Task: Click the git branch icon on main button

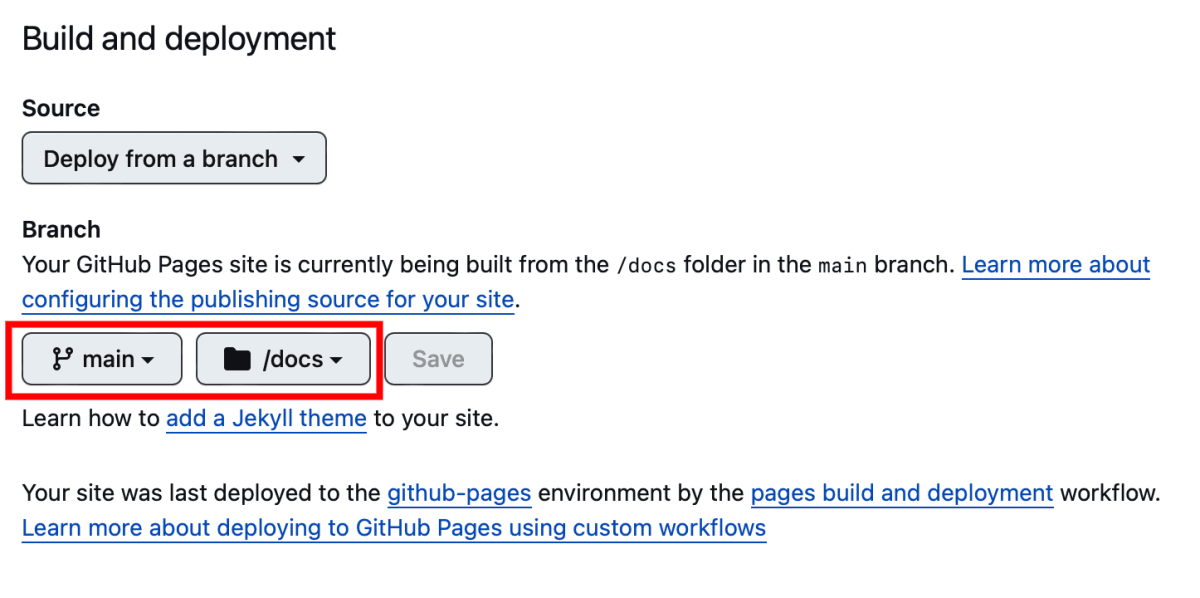Action: [x=61, y=359]
